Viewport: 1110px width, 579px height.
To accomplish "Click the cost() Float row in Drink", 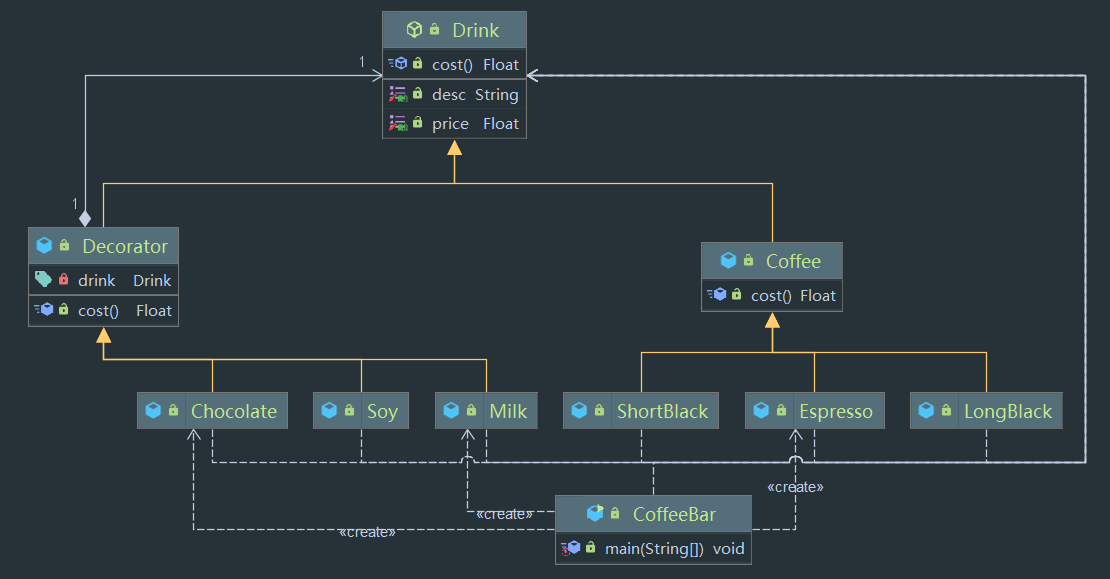I will point(454,64).
